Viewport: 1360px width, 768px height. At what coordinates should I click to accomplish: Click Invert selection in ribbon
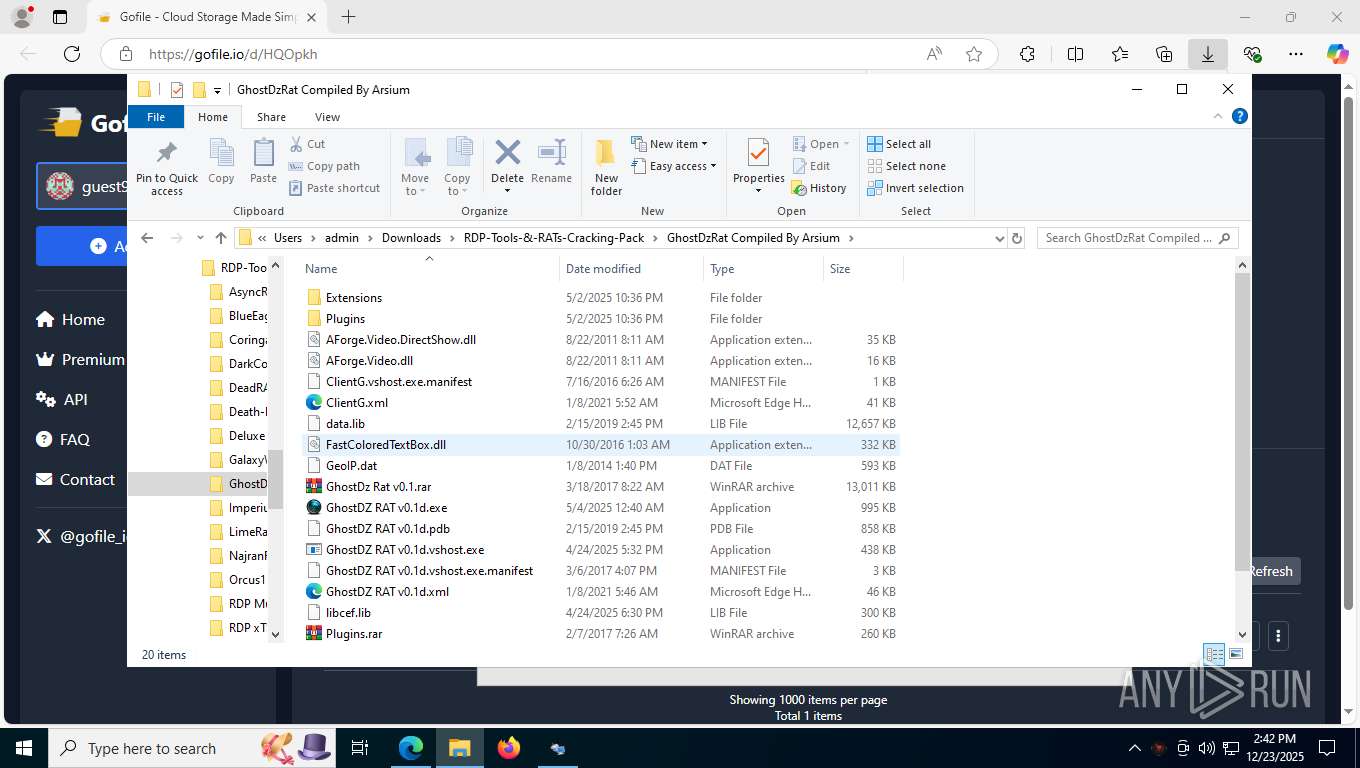[x=915, y=188]
